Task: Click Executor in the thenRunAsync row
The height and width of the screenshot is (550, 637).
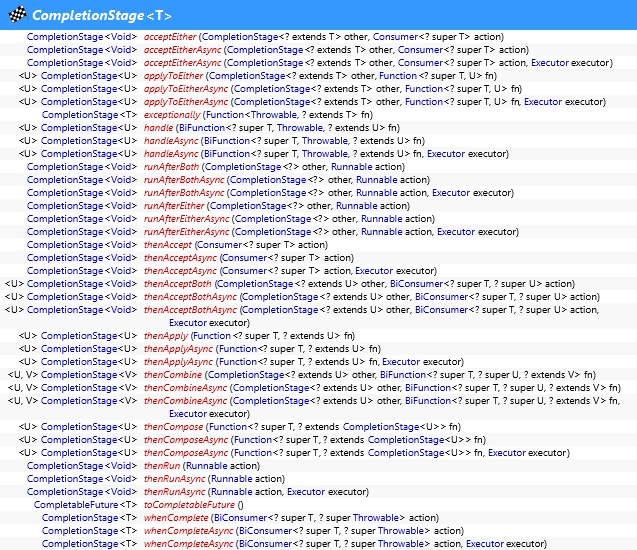Action: [x=306, y=492]
